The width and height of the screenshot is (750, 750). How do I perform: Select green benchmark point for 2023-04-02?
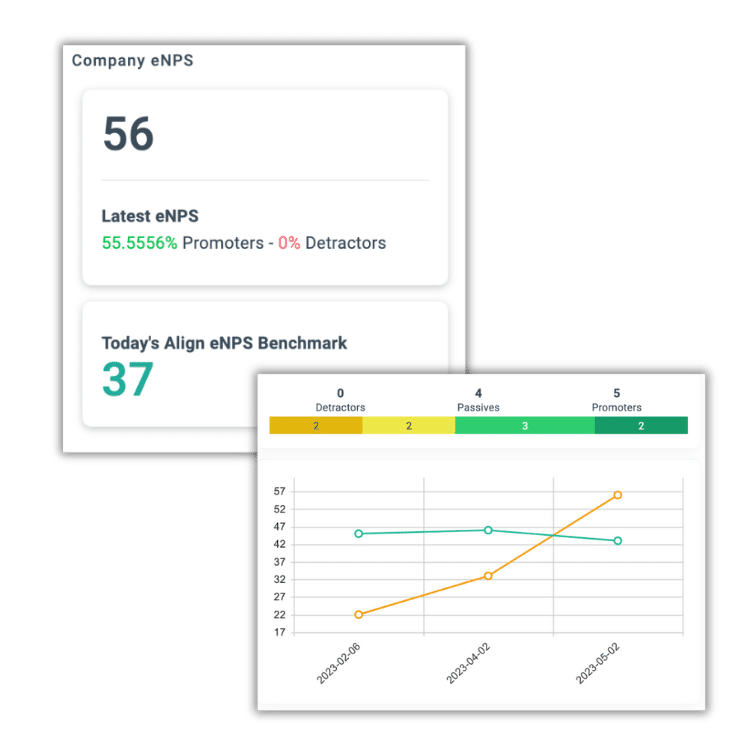pyautogui.click(x=488, y=530)
